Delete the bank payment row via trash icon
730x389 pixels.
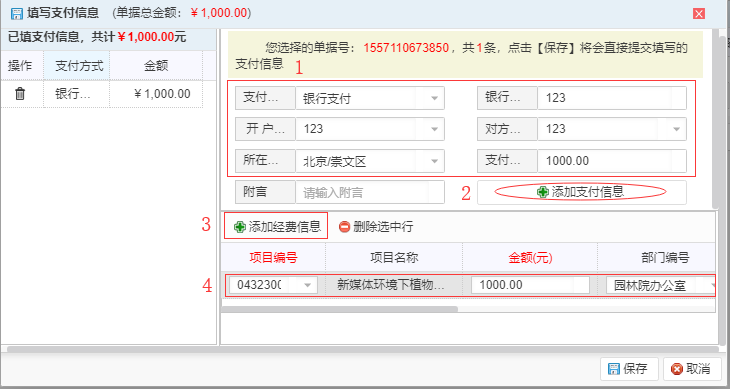coord(20,94)
